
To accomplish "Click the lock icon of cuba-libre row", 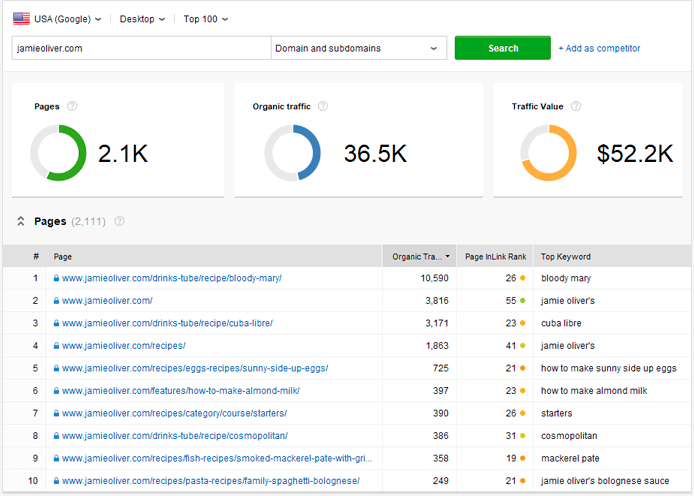I will click(x=56, y=323).
